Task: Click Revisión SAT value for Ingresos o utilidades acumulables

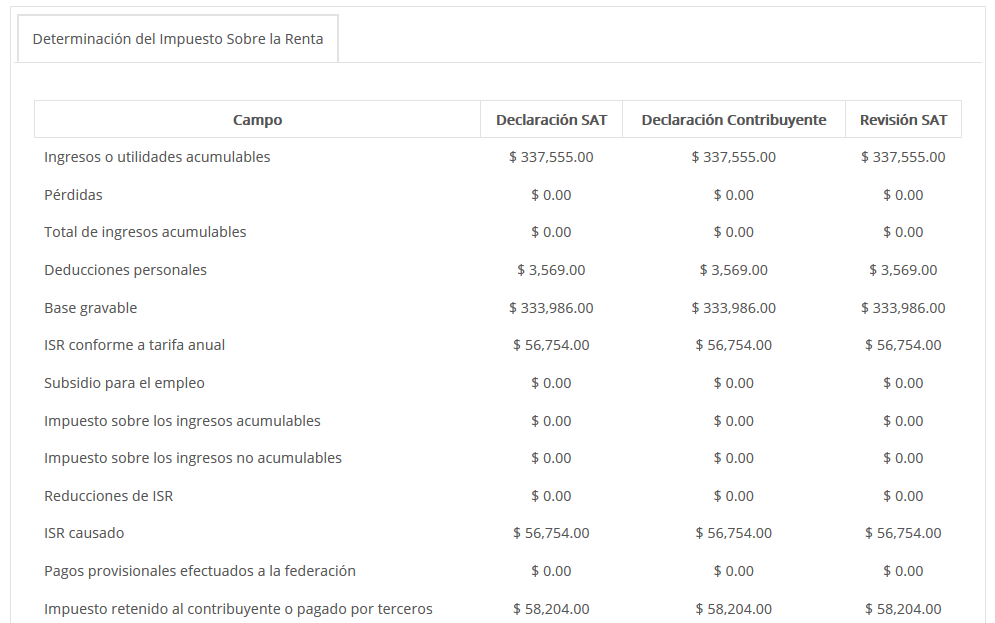Action: (903, 157)
